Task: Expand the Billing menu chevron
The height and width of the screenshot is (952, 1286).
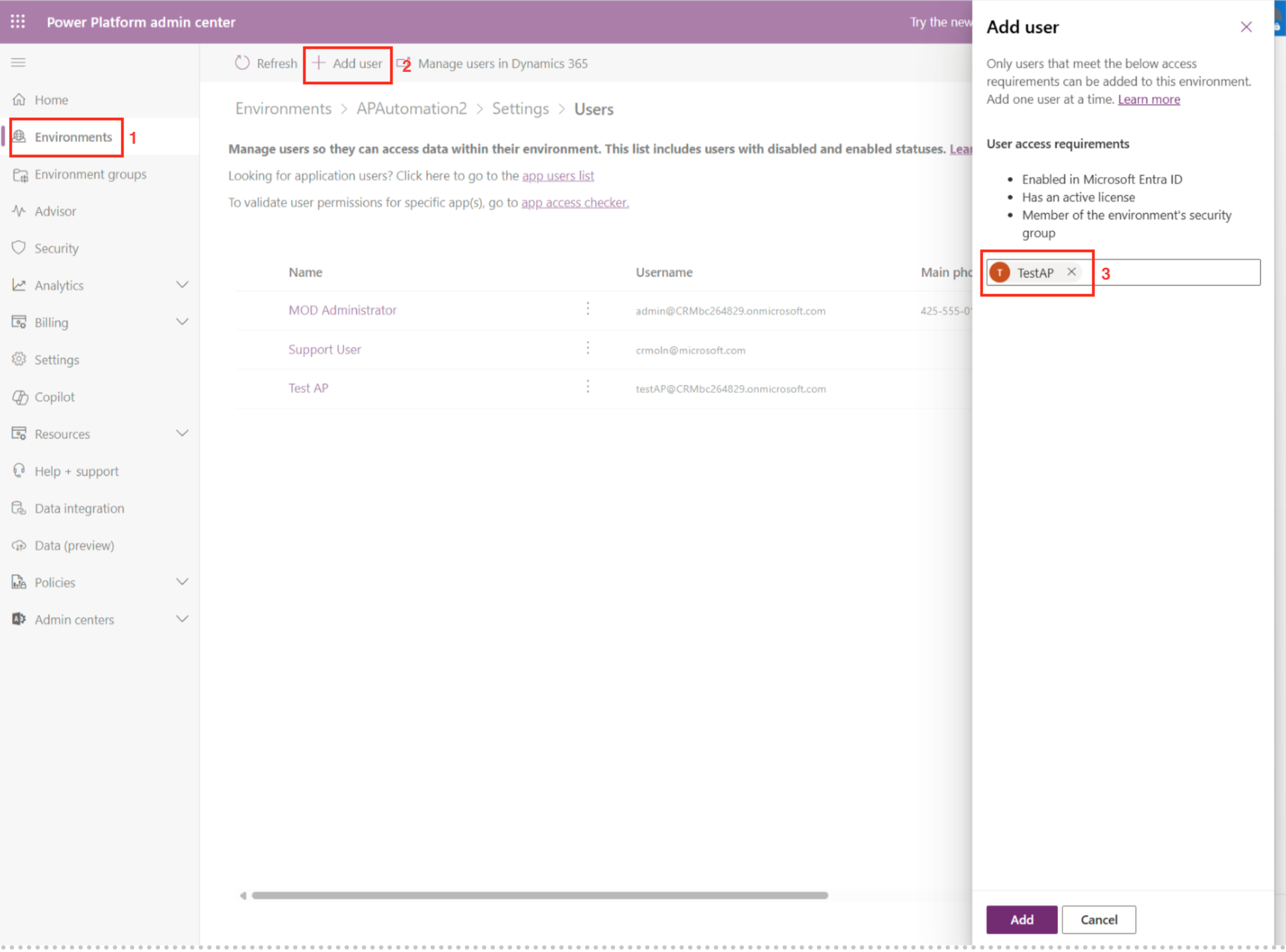Action: [x=182, y=322]
